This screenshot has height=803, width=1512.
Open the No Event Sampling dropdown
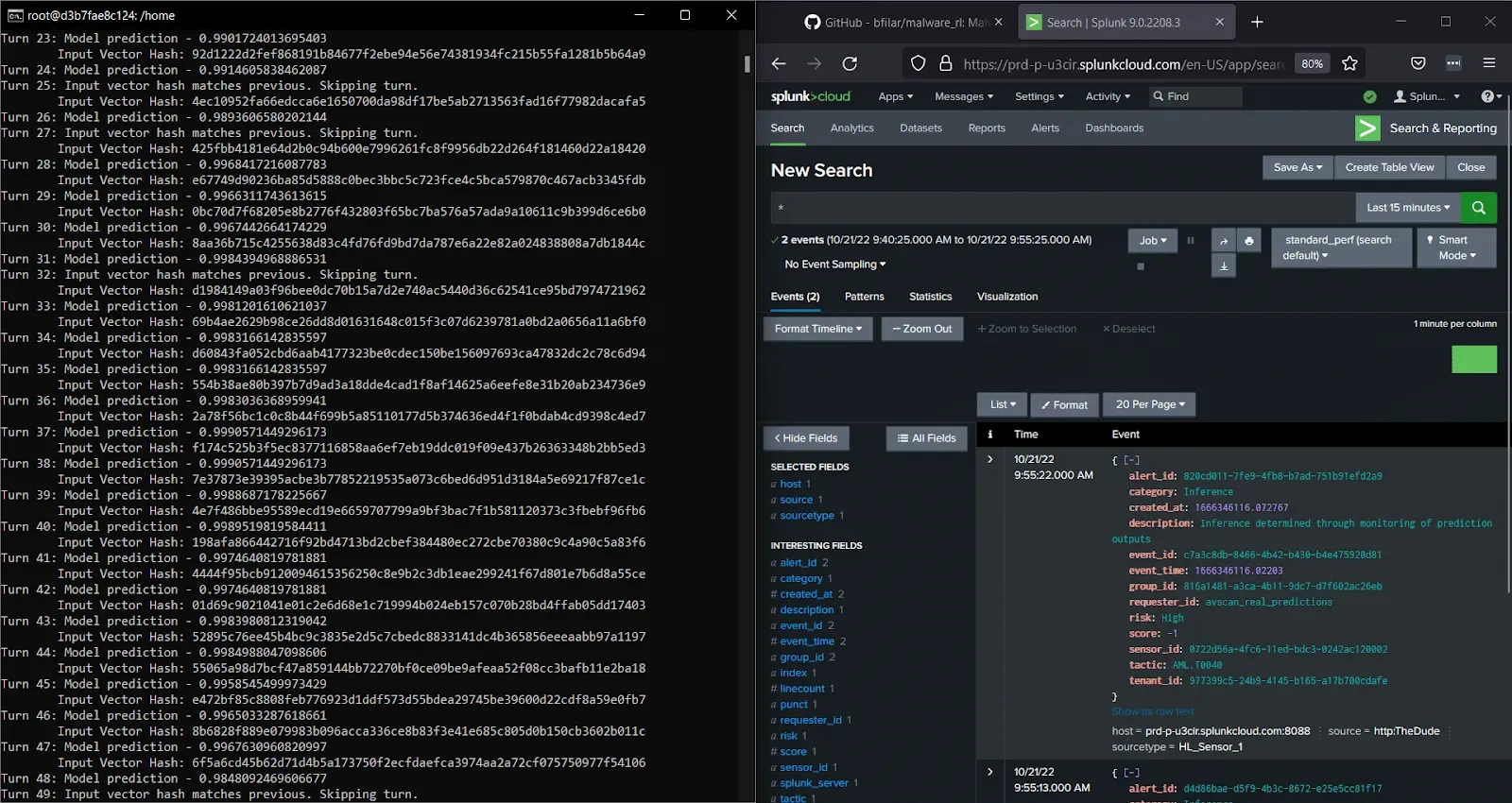(x=835, y=265)
